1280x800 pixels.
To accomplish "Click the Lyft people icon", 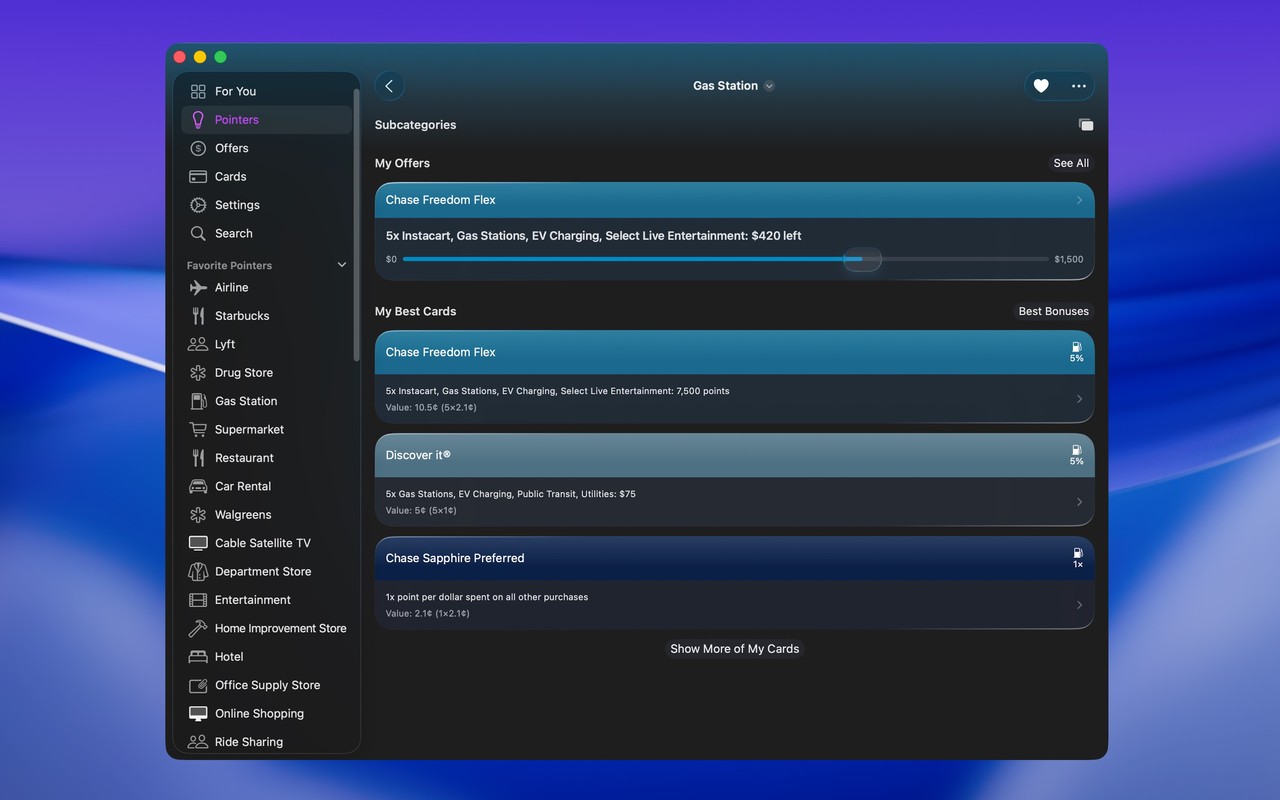I will pyautogui.click(x=198, y=344).
